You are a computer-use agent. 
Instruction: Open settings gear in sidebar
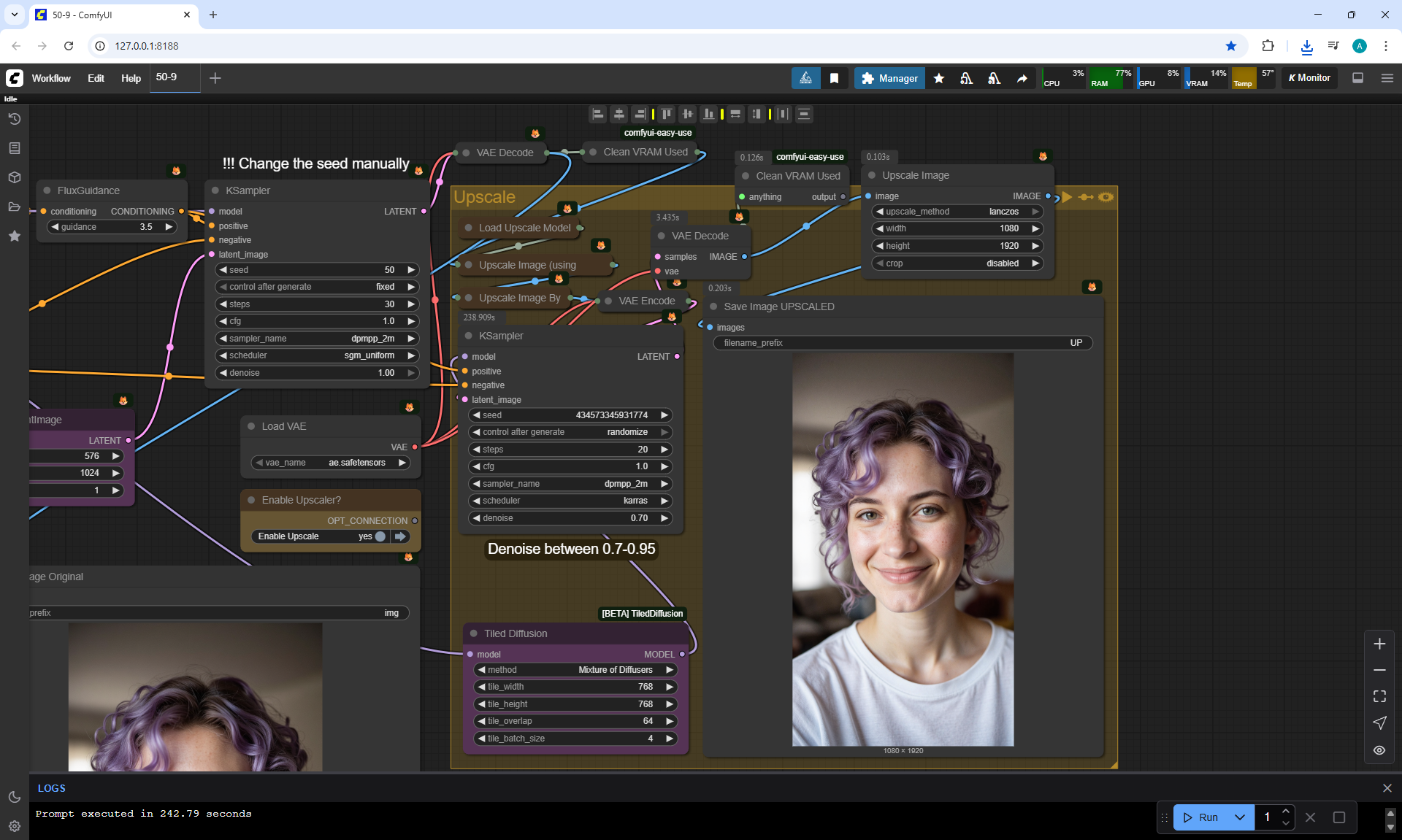coord(14,826)
